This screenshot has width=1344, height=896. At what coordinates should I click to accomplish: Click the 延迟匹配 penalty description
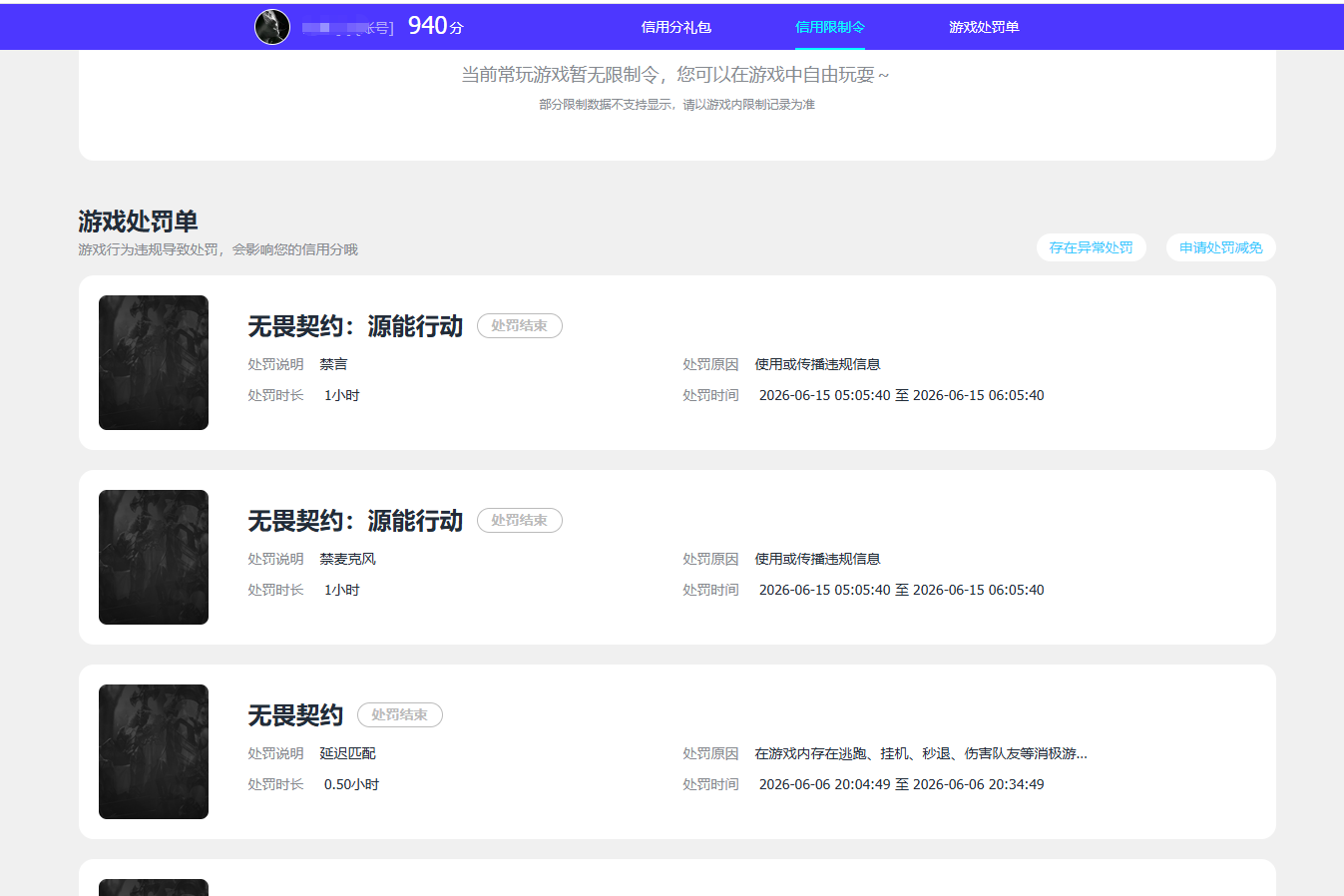point(347,753)
